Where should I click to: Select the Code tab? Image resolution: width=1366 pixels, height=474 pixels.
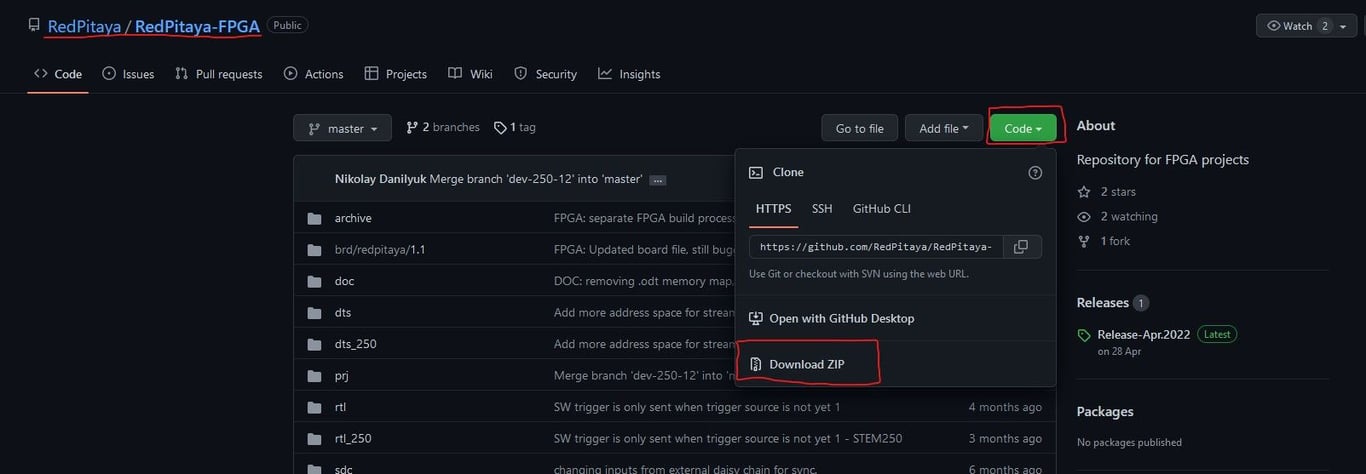pyautogui.click(x=58, y=74)
